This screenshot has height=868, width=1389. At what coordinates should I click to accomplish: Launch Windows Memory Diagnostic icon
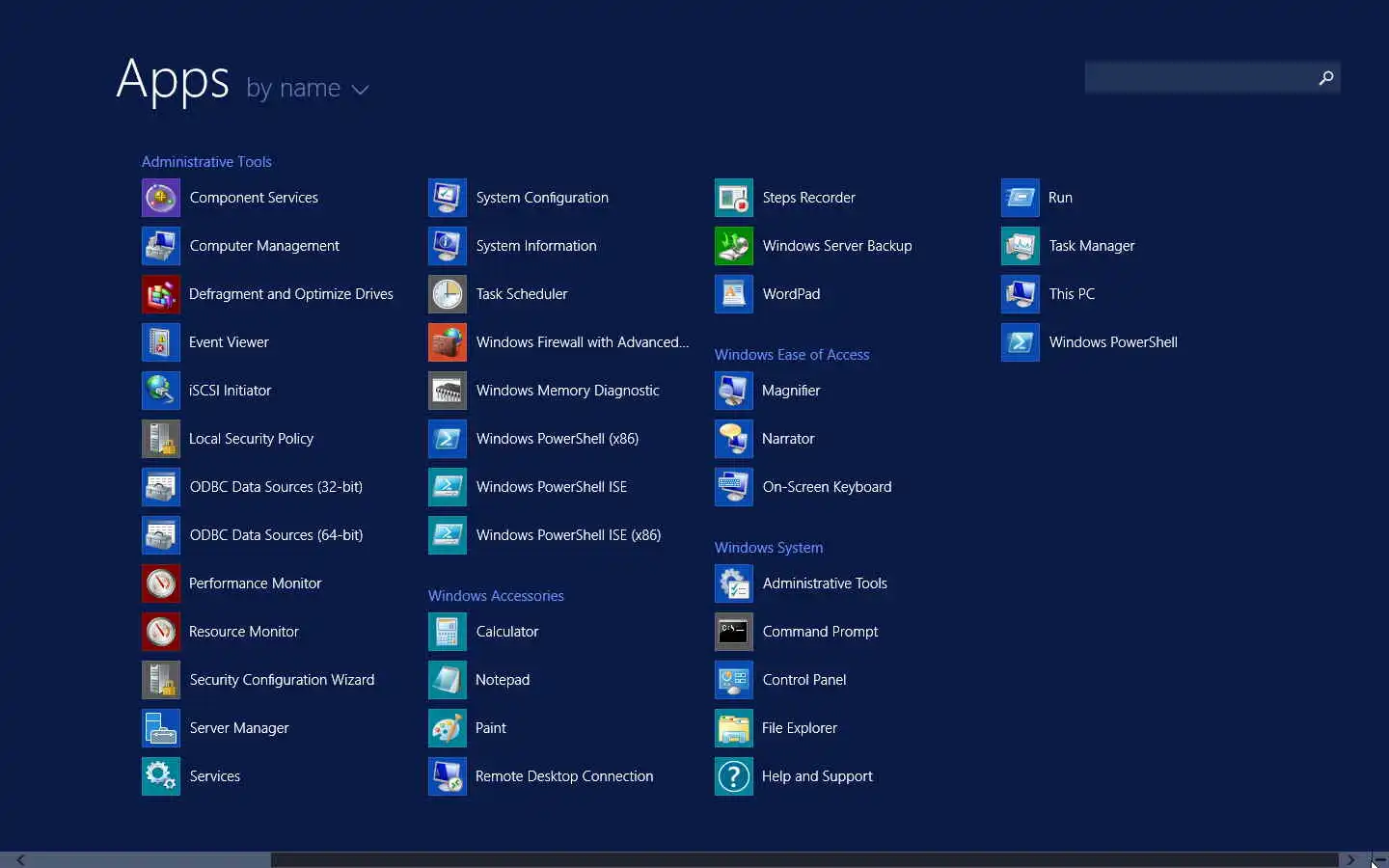tap(447, 391)
